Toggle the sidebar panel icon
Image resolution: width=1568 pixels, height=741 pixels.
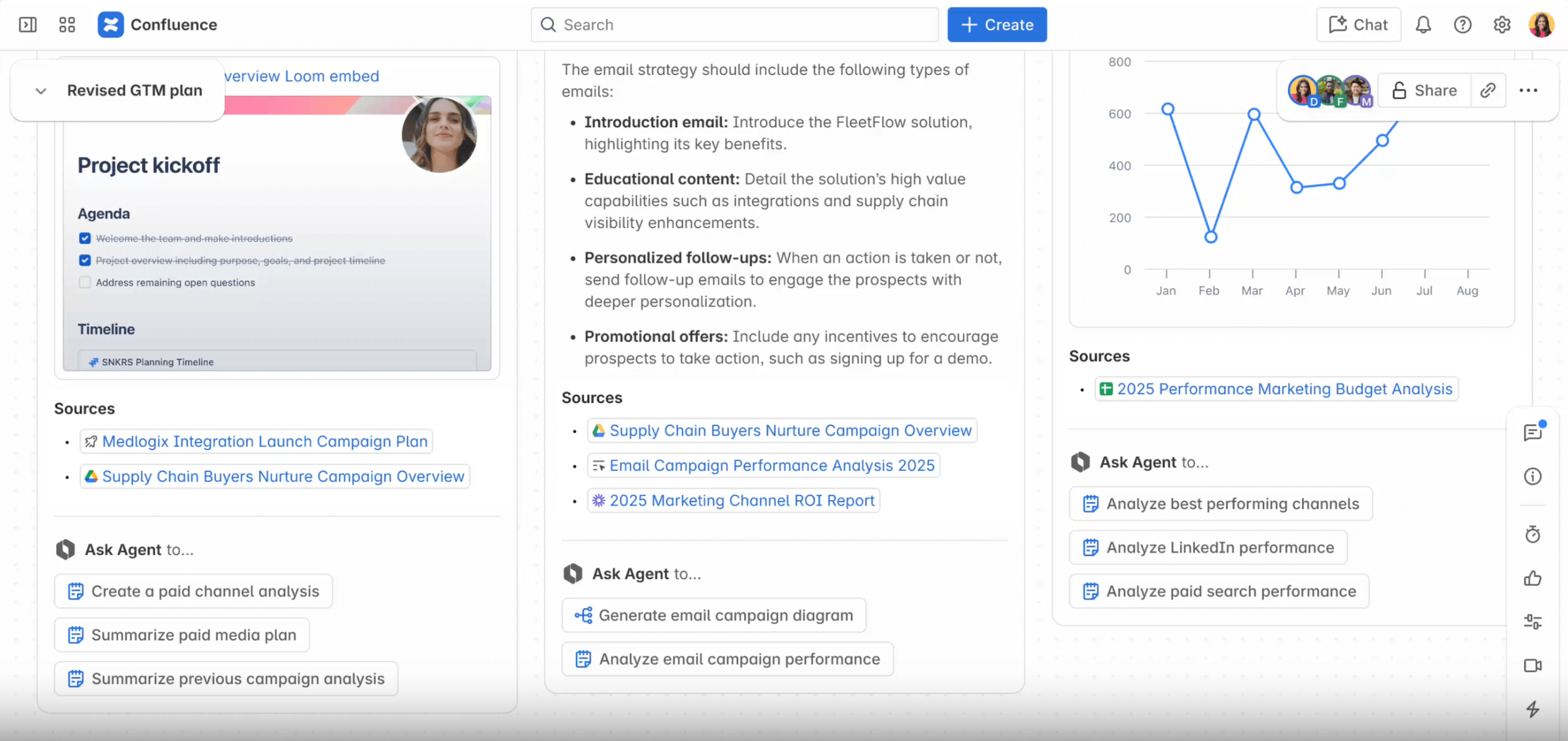pos(28,25)
